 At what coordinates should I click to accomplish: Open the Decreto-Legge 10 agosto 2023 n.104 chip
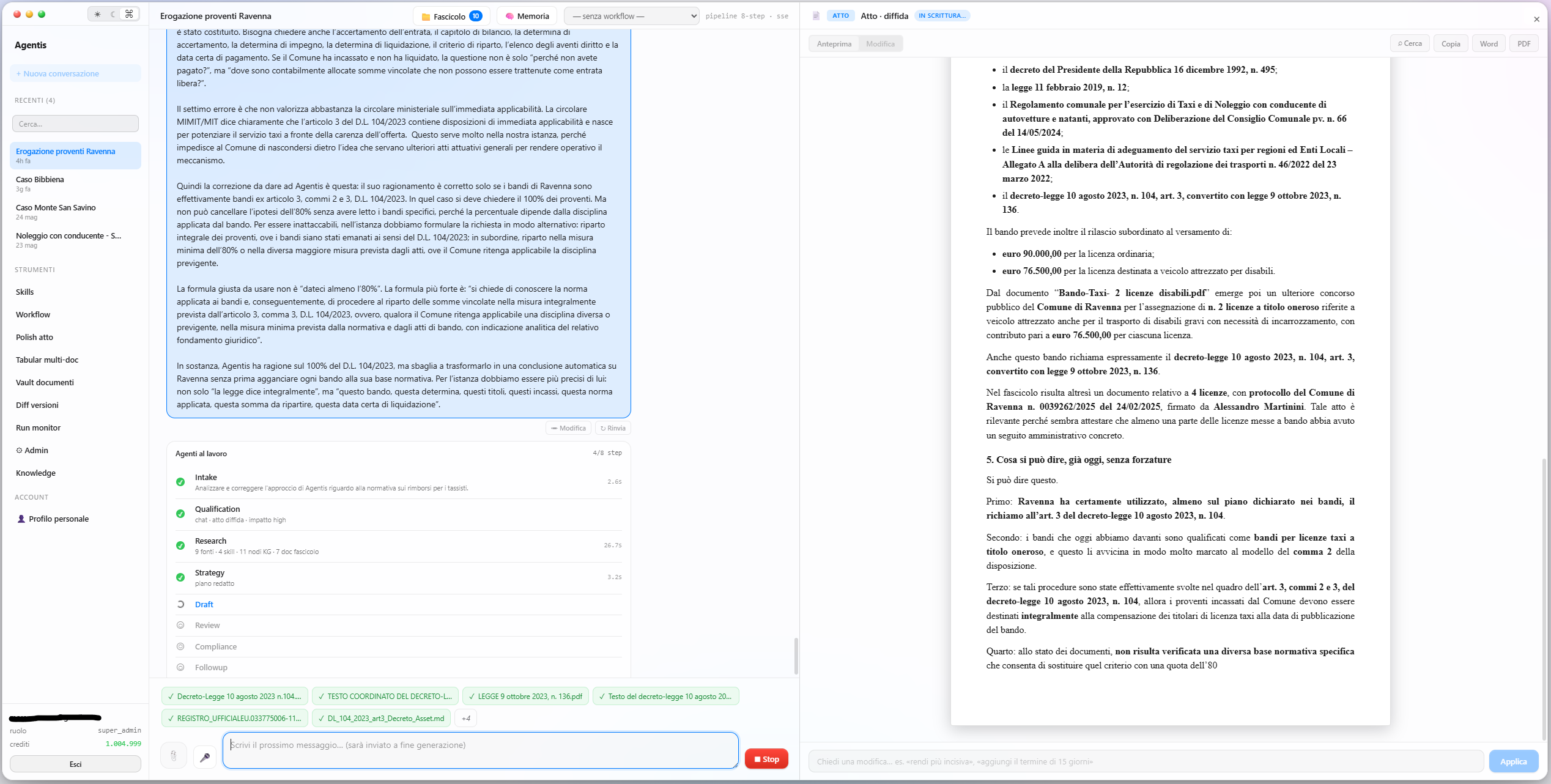click(x=235, y=697)
